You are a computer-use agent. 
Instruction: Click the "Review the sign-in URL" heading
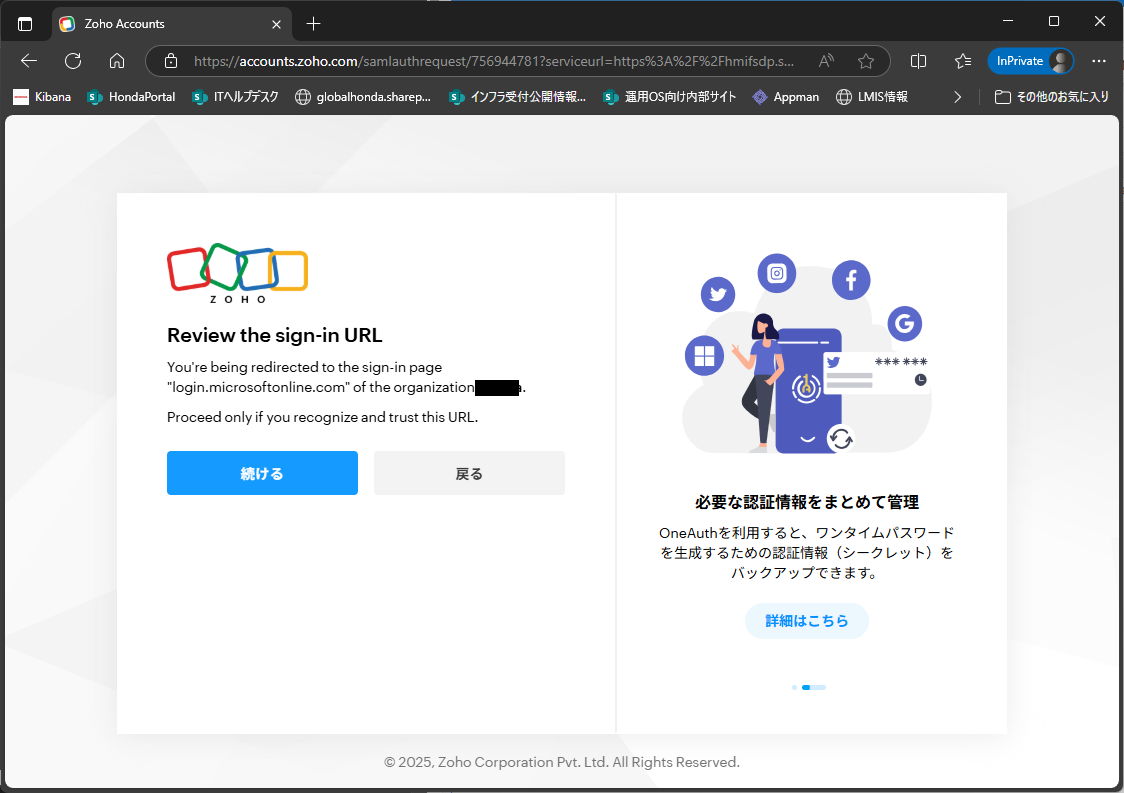275,335
